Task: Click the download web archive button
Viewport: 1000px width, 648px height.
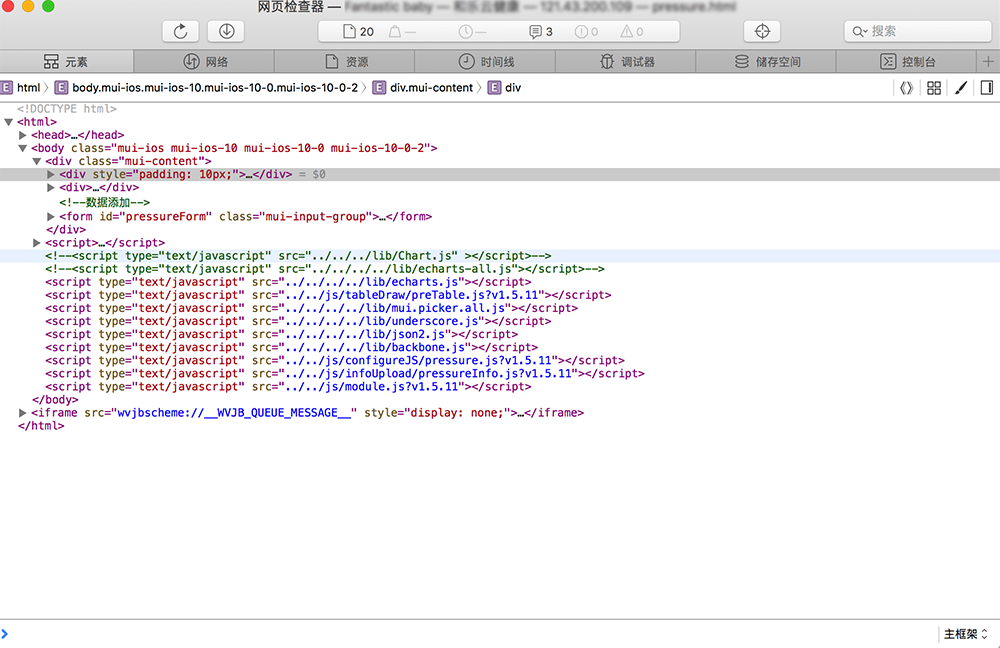Action: point(226,31)
